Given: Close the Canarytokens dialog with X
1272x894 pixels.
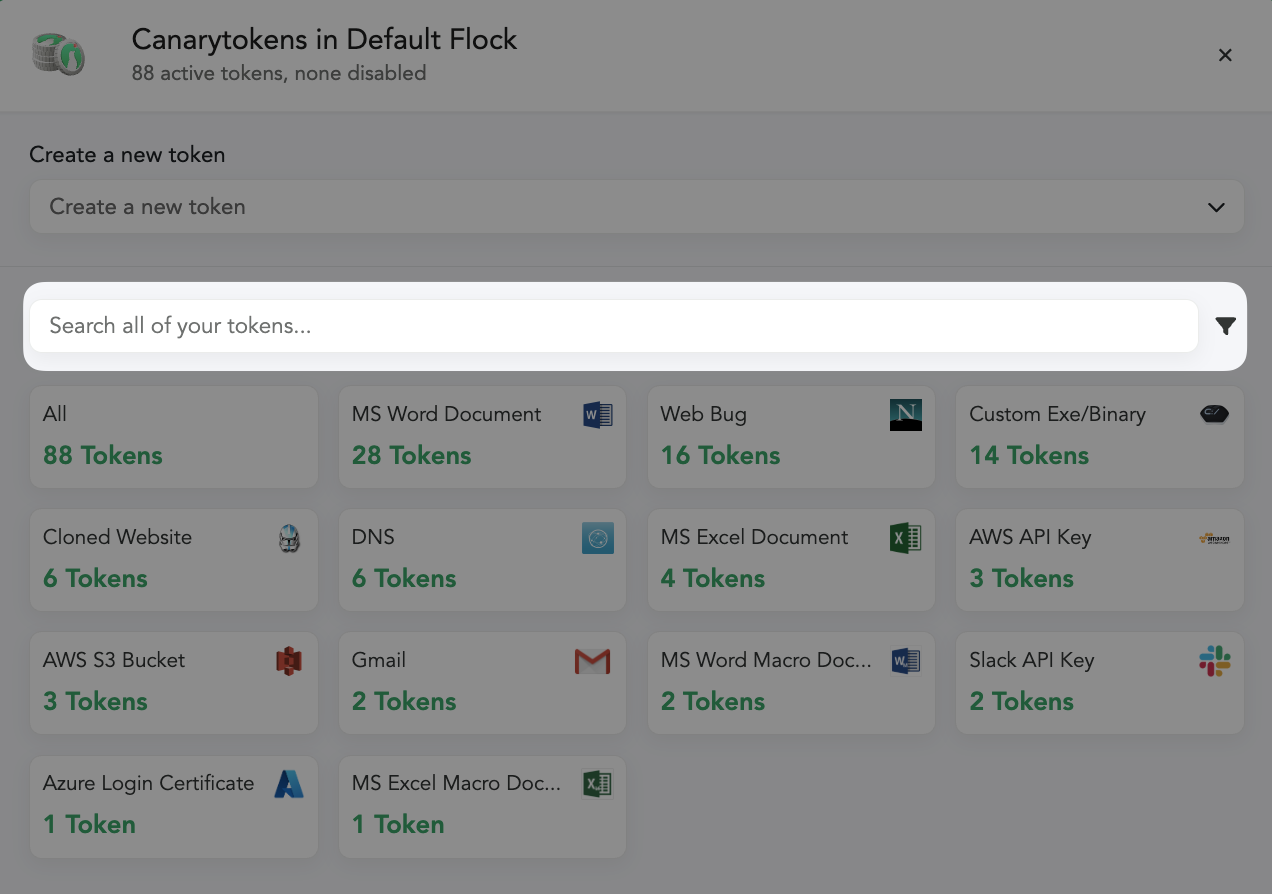Looking at the screenshot, I should (1225, 55).
